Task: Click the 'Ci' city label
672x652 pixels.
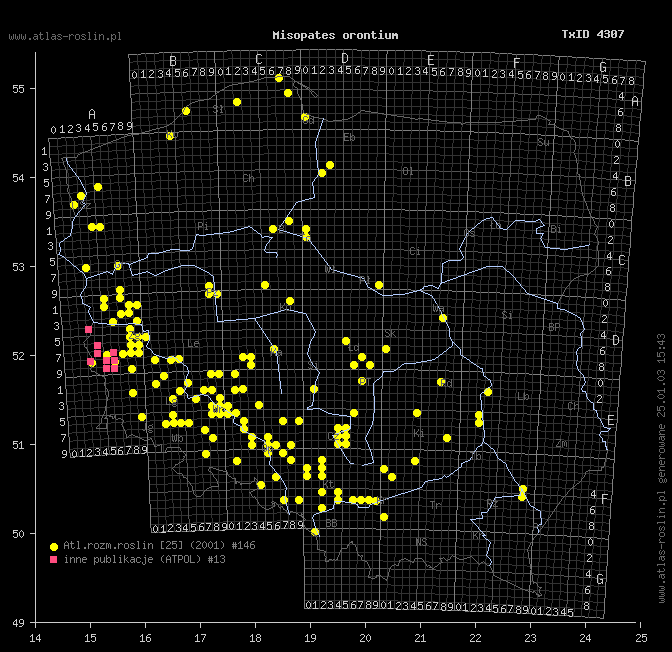Action: click(x=414, y=251)
